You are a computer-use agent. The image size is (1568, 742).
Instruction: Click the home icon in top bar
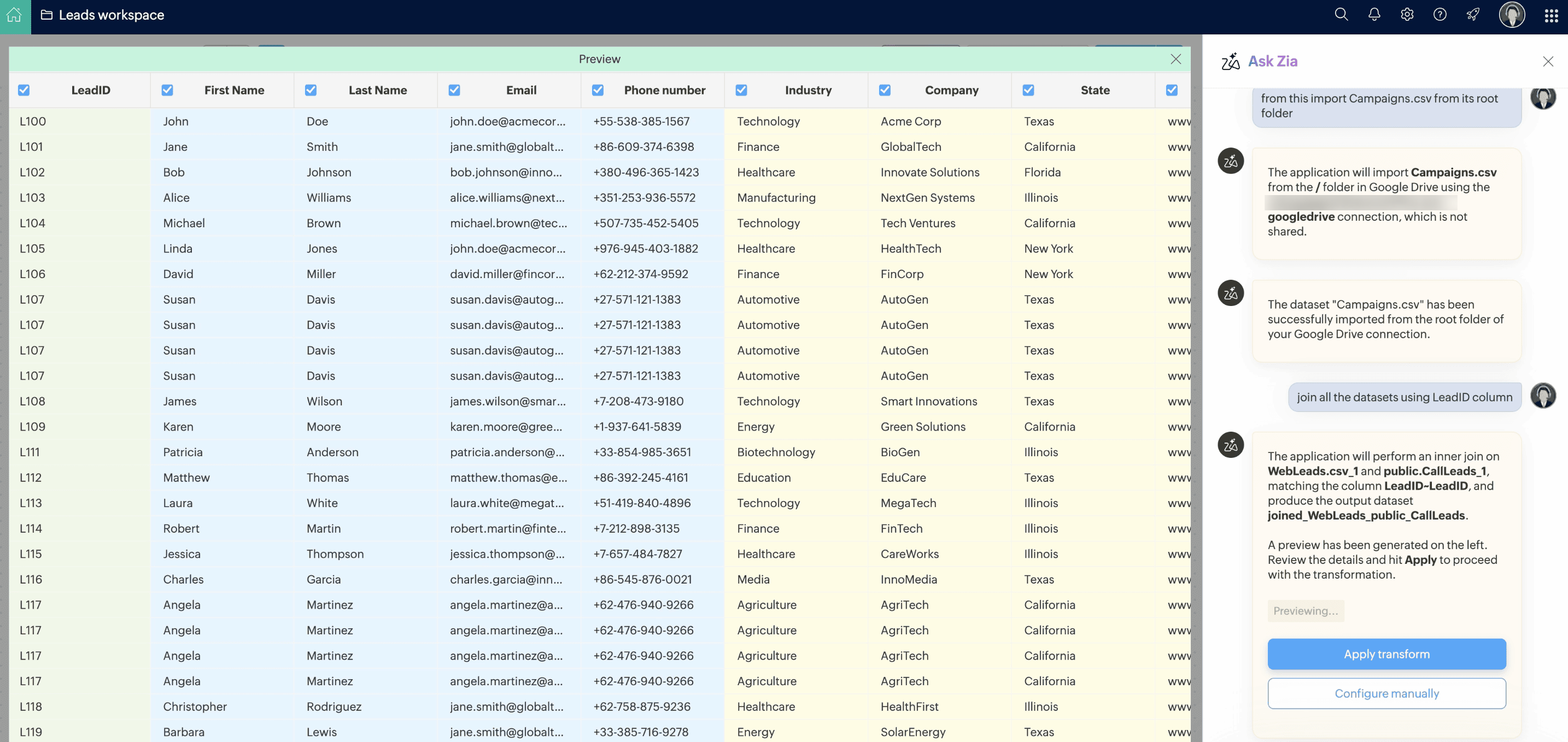coord(15,15)
